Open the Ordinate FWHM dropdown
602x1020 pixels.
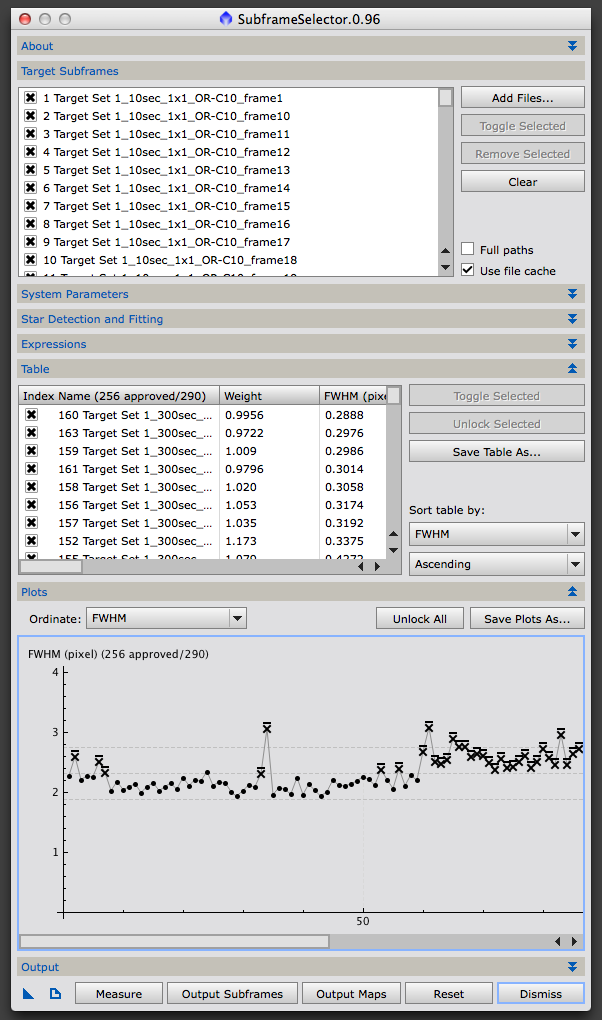(x=166, y=618)
